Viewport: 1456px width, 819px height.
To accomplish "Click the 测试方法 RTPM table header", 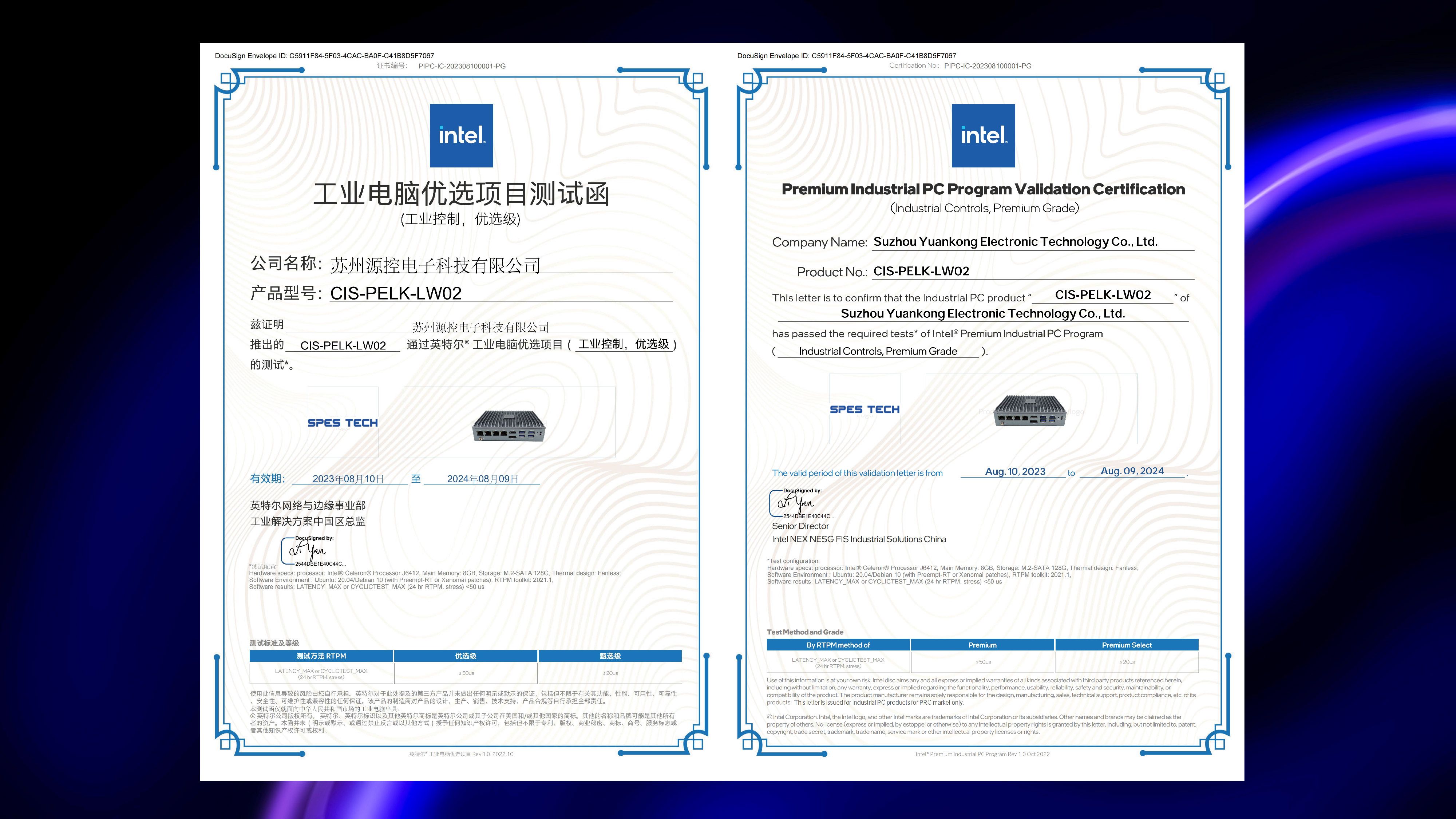I will (x=321, y=656).
